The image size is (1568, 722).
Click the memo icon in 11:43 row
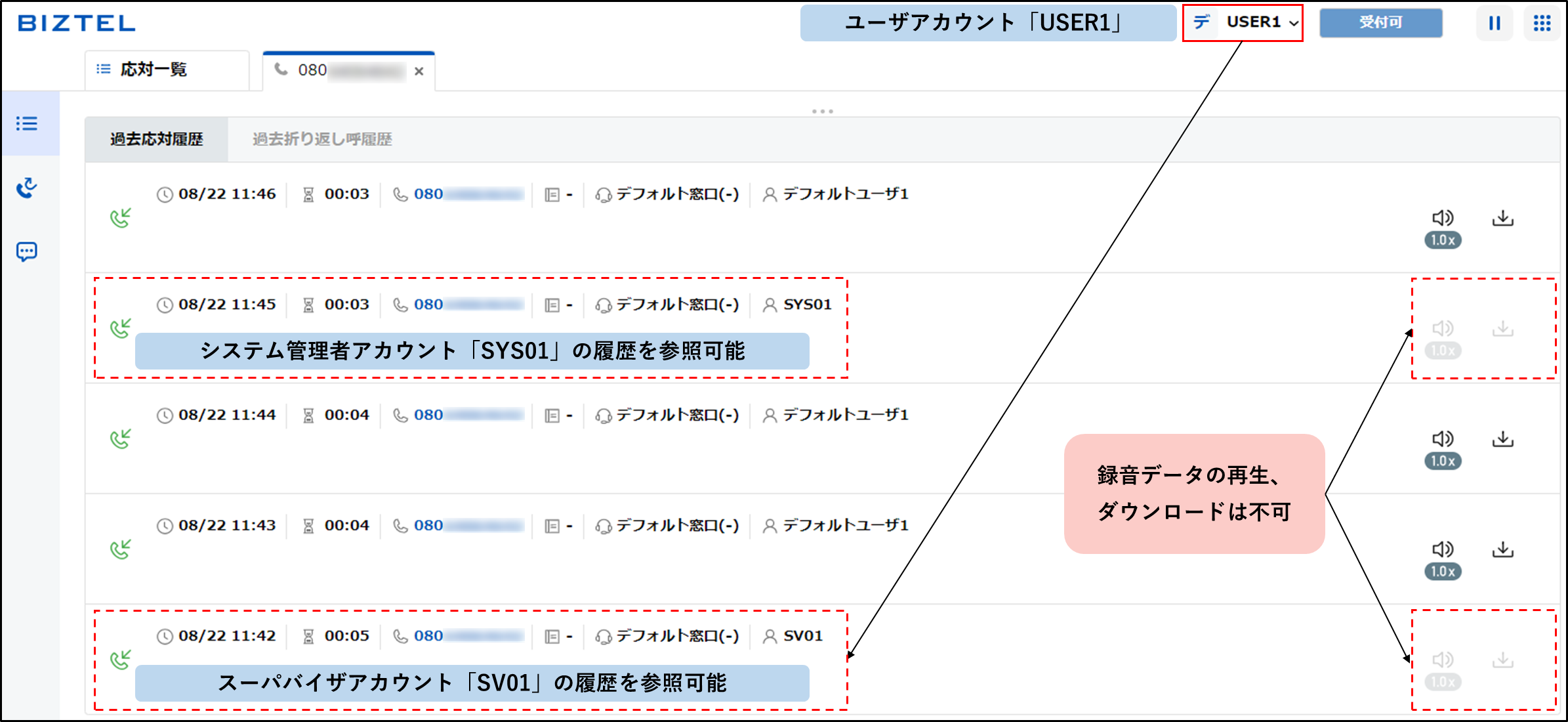pyautogui.click(x=552, y=526)
